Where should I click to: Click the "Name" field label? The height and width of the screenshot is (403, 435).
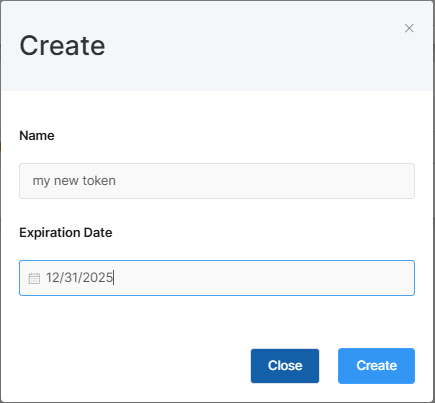pos(37,136)
